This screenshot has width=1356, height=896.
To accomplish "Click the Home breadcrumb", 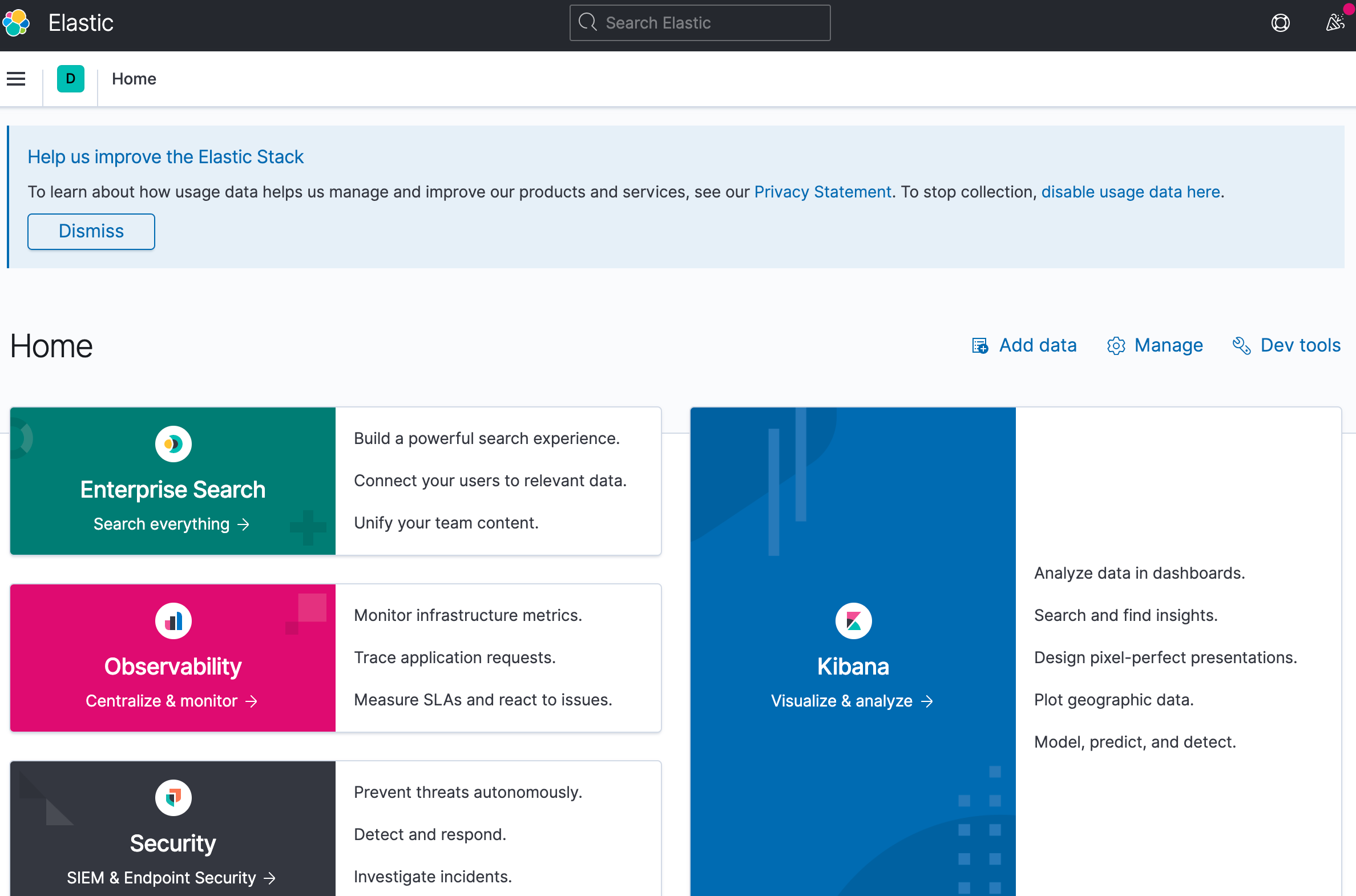I will coord(134,79).
